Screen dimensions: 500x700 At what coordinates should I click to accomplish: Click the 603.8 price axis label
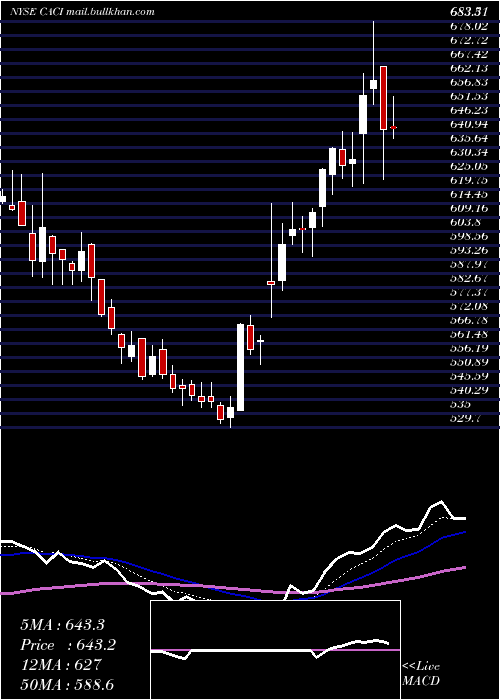(x=466, y=222)
